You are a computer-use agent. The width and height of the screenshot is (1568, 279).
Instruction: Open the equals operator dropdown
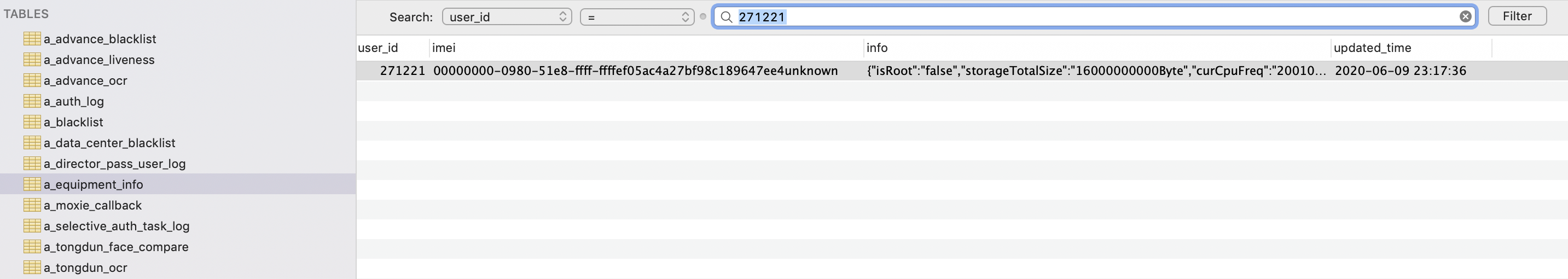tap(637, 16)
